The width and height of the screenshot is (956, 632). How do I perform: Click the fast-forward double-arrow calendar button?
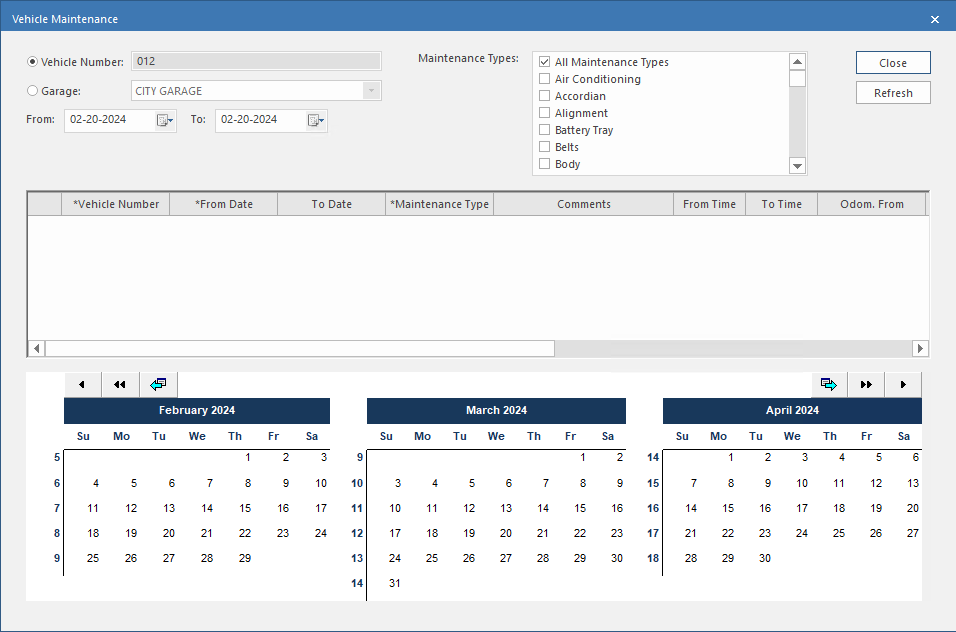coord(866,385)
